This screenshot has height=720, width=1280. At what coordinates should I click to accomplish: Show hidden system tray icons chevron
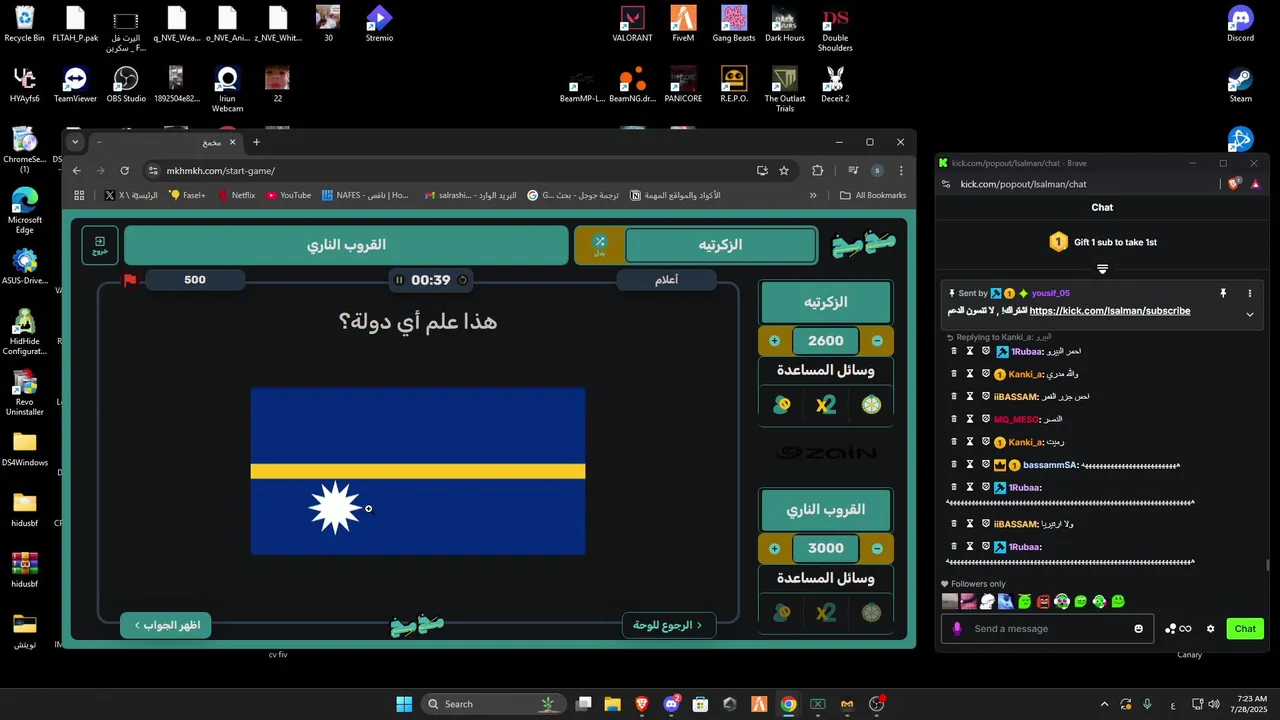click(x=1104, y=704)
